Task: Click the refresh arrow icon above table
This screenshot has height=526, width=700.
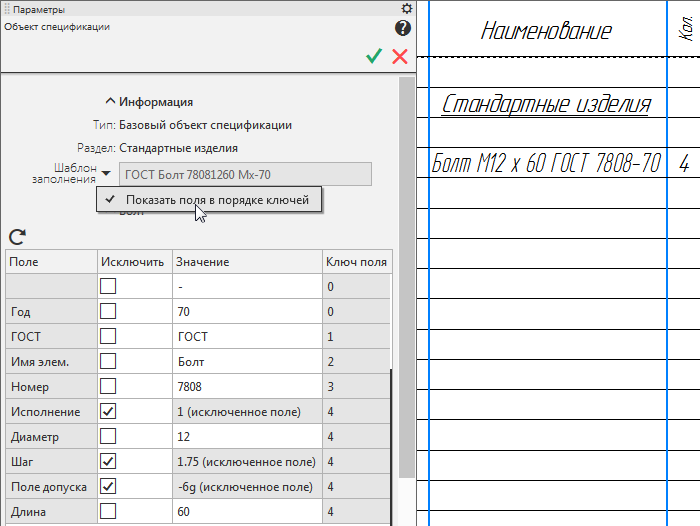Action: pyautogui.click(x=16, y=237)
